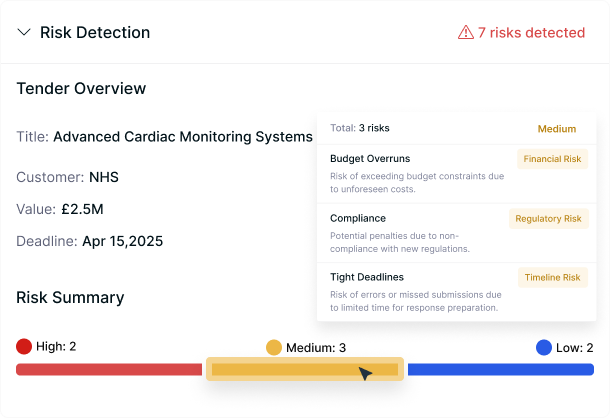Image resolution: width=610 pixels, height=418 pixels.
Task: Click the High: 2 label
Action: pos(56,347)
